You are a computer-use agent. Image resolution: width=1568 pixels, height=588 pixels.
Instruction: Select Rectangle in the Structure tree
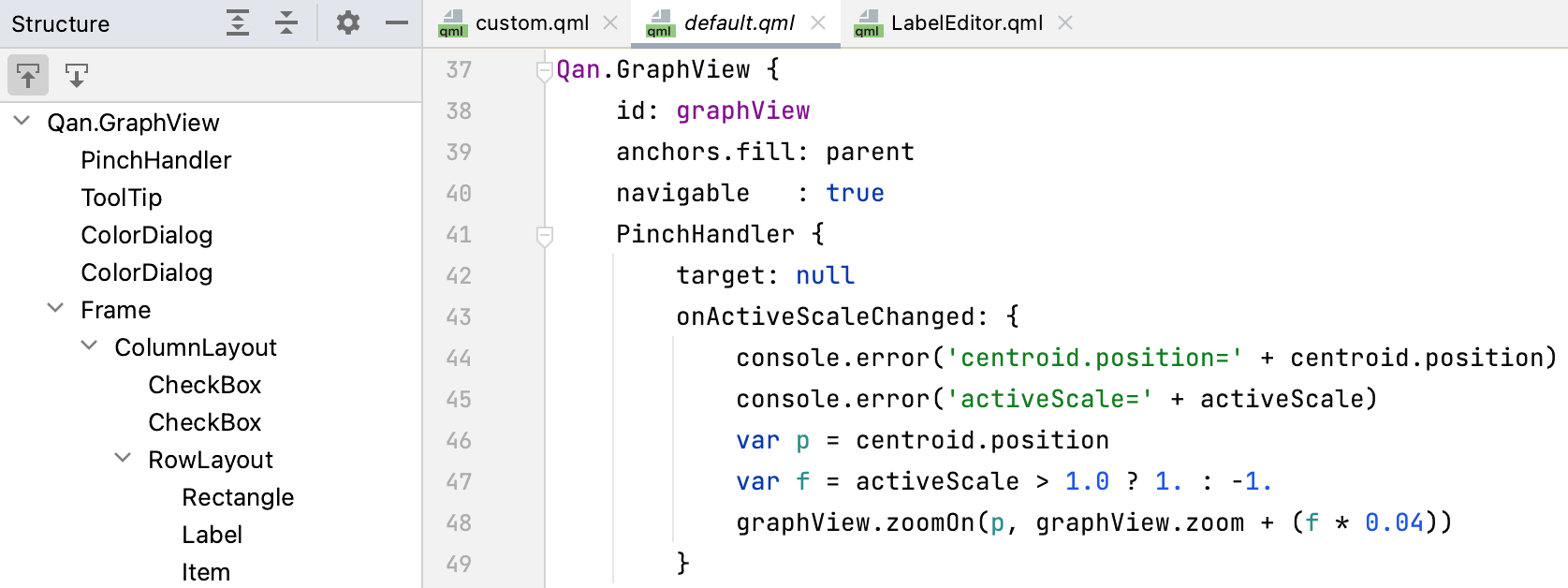tap(238, 497)
